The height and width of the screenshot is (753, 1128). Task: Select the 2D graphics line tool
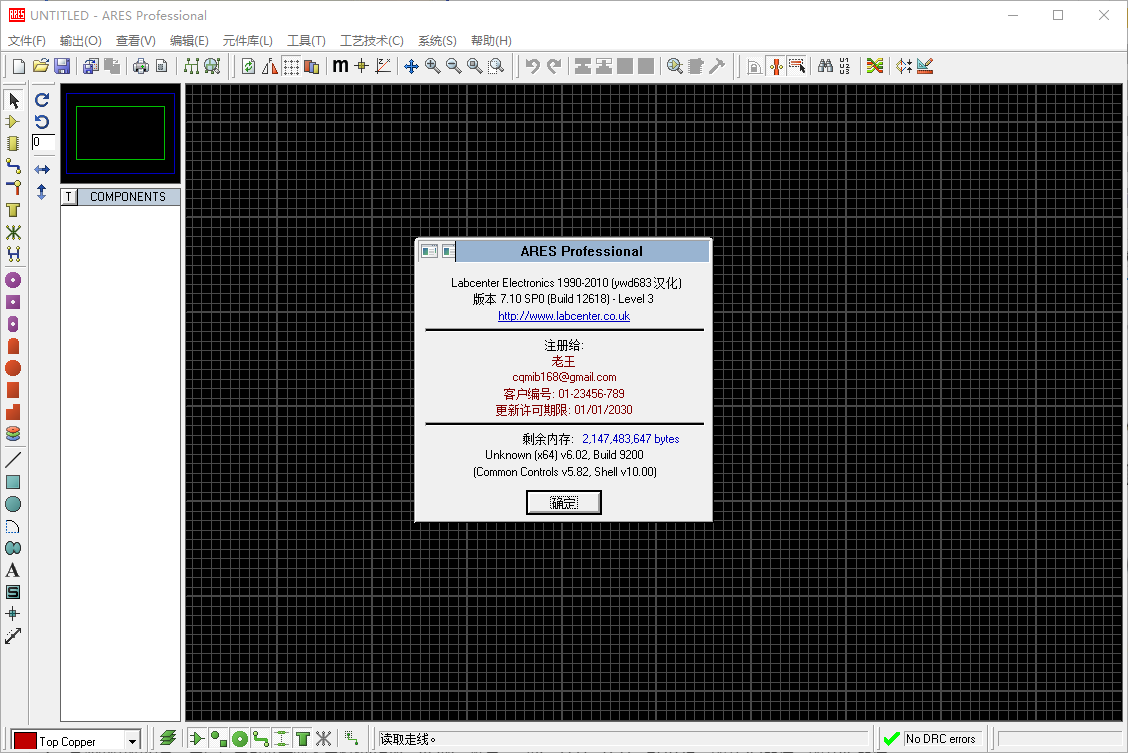pyautogui.click(x=13, y=460)
